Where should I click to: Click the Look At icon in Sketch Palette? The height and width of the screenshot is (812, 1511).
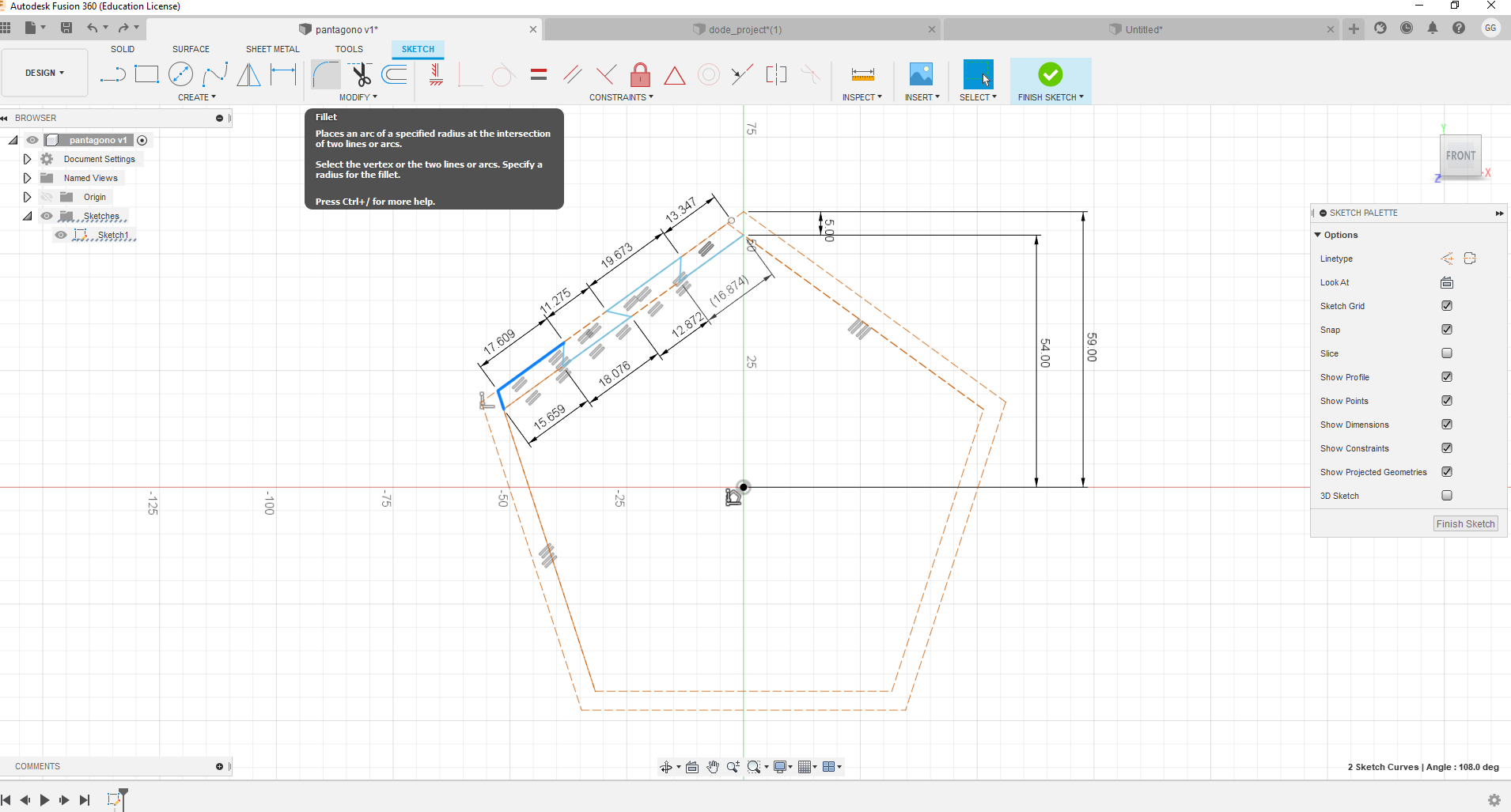(x=1447, y=282)
